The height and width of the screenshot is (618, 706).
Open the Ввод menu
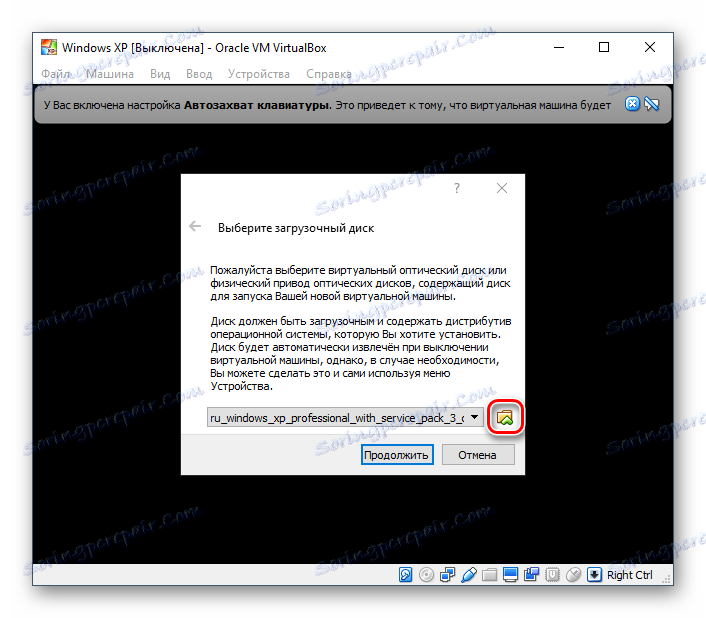pyautogui.click(x=199, y=74)
